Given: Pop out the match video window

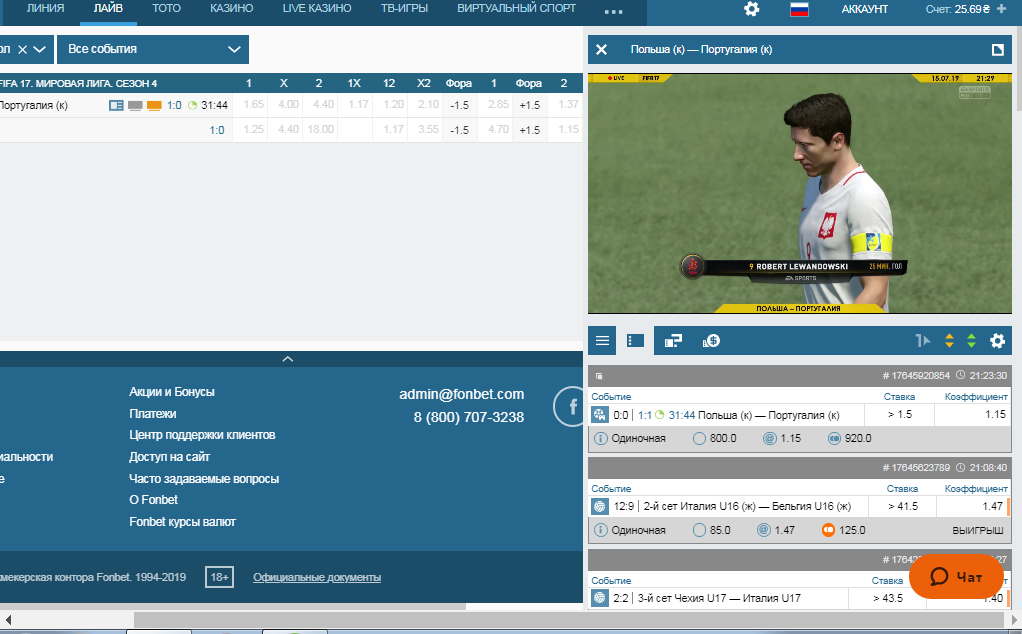Looking at the screenshot, I should click(x=997, y=50).
